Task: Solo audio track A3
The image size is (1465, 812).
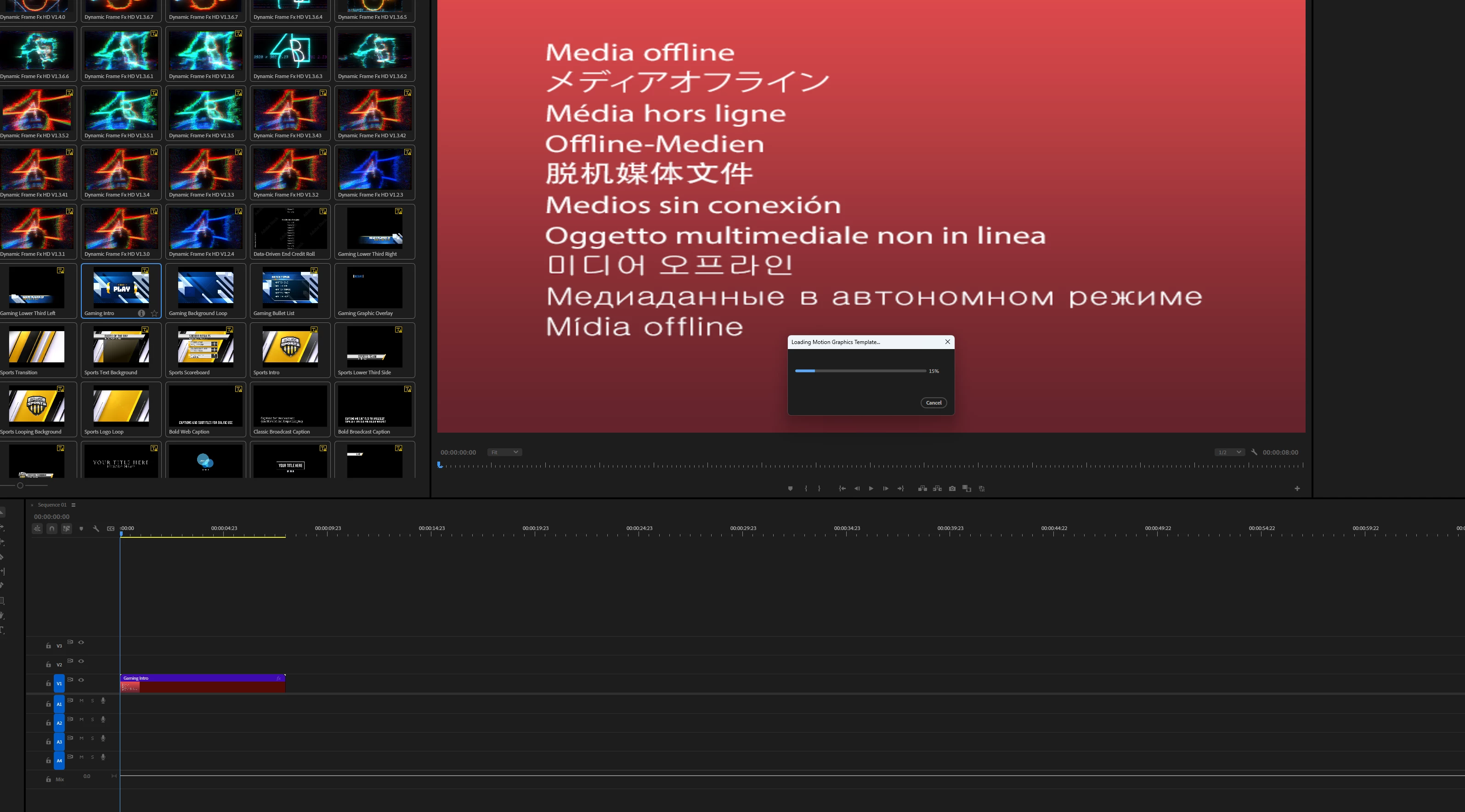Action: point(92,738)
